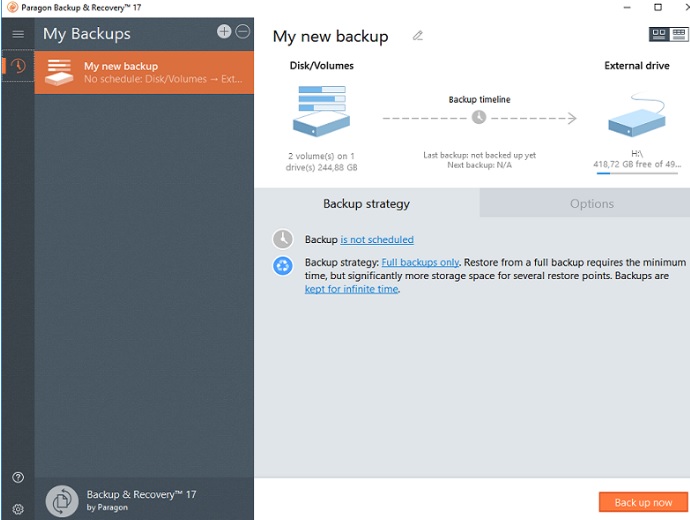Viewport: 690px width, 520px height.
Task: Open the help question mark icon
Action: [x=18, y=477]
